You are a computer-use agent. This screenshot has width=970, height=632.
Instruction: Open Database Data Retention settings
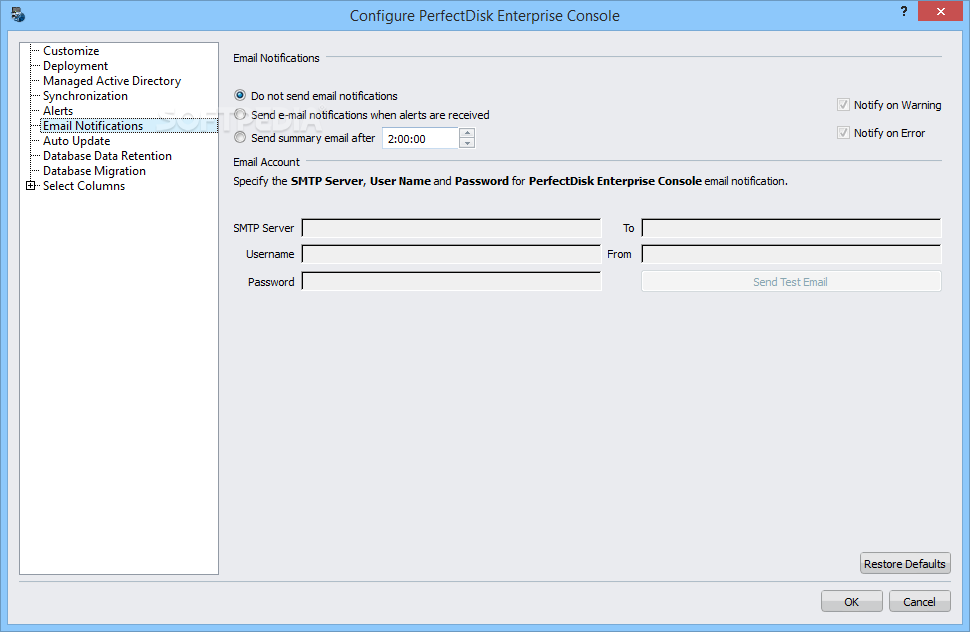tap(108, 156)
